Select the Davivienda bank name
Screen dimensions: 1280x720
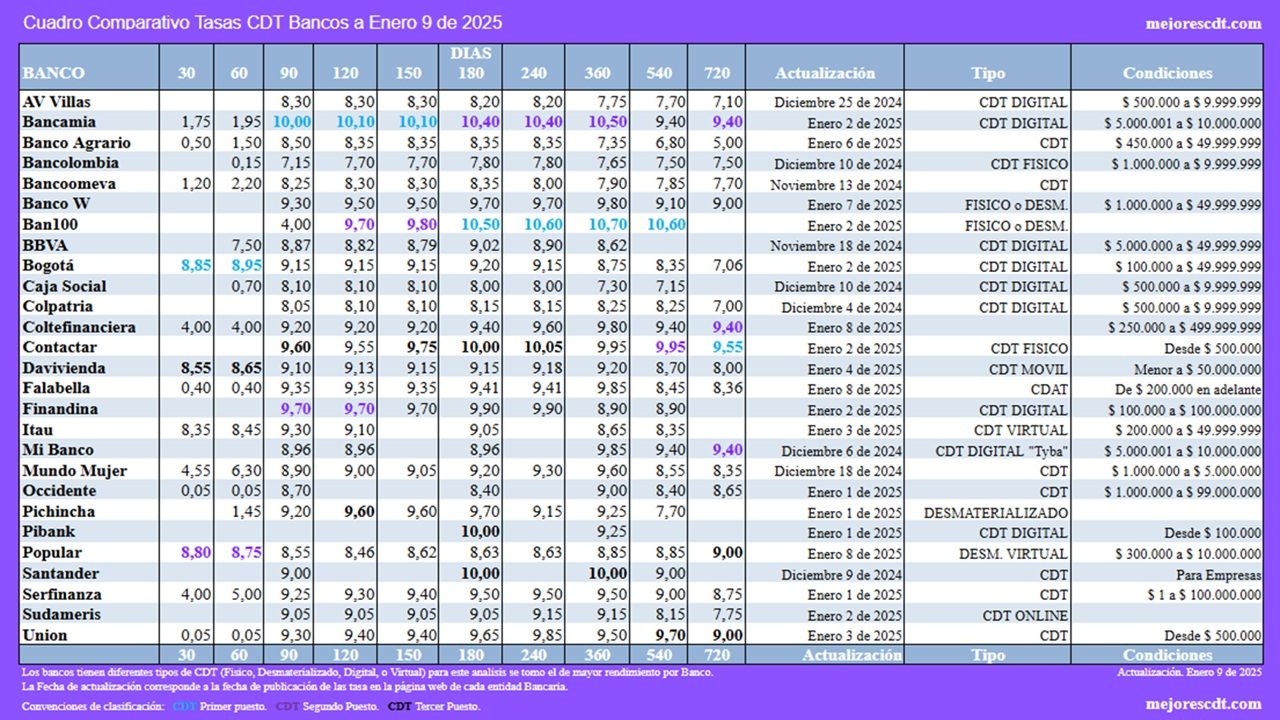coord(63,368)
